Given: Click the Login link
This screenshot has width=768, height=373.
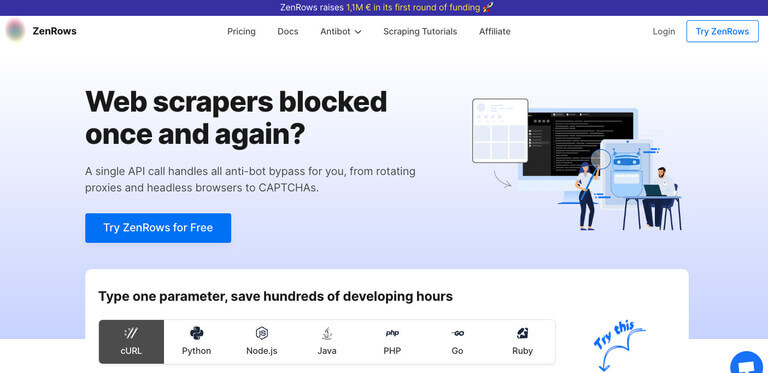Looking at the screenshot, I should (664, 31).
